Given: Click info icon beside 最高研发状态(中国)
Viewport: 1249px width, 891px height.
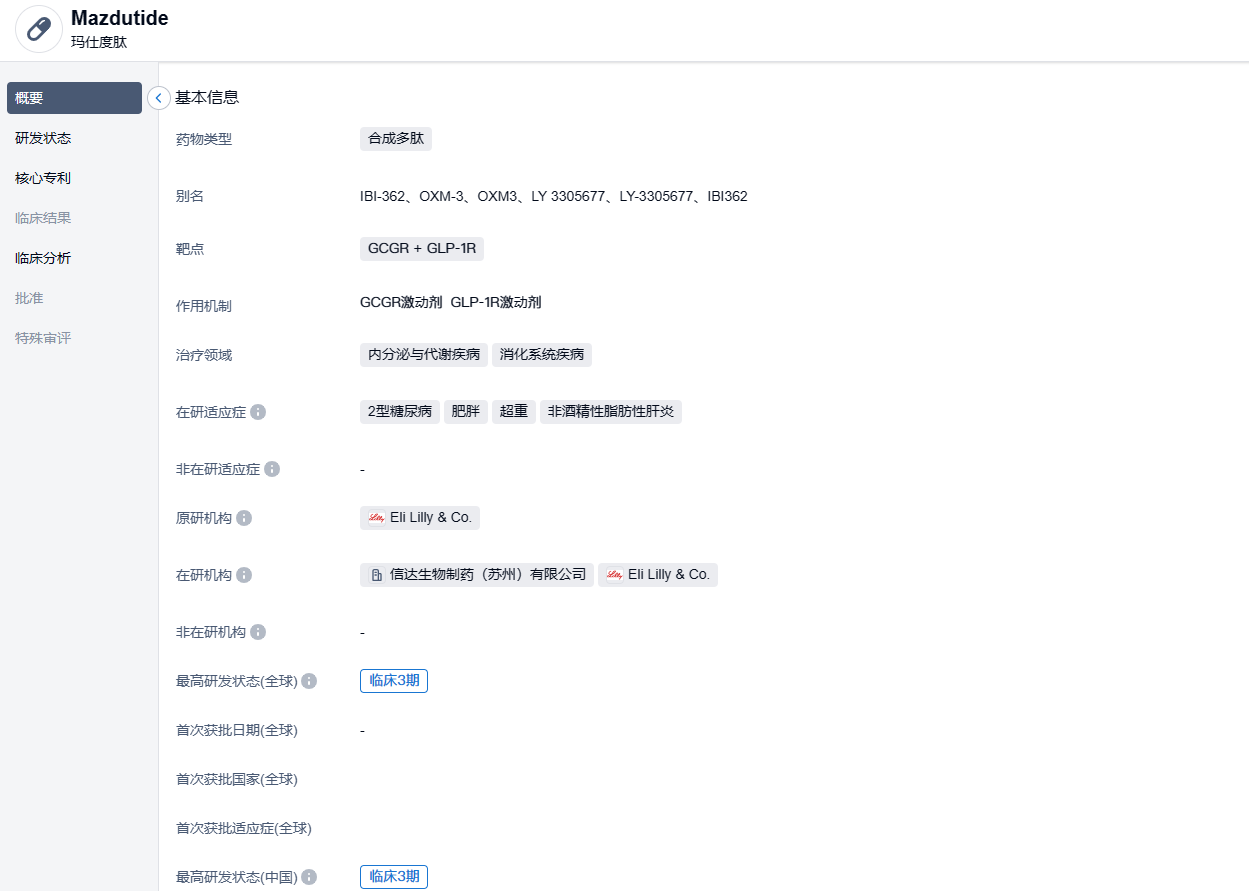Looking at the screenshot, I should click(309, 877).
